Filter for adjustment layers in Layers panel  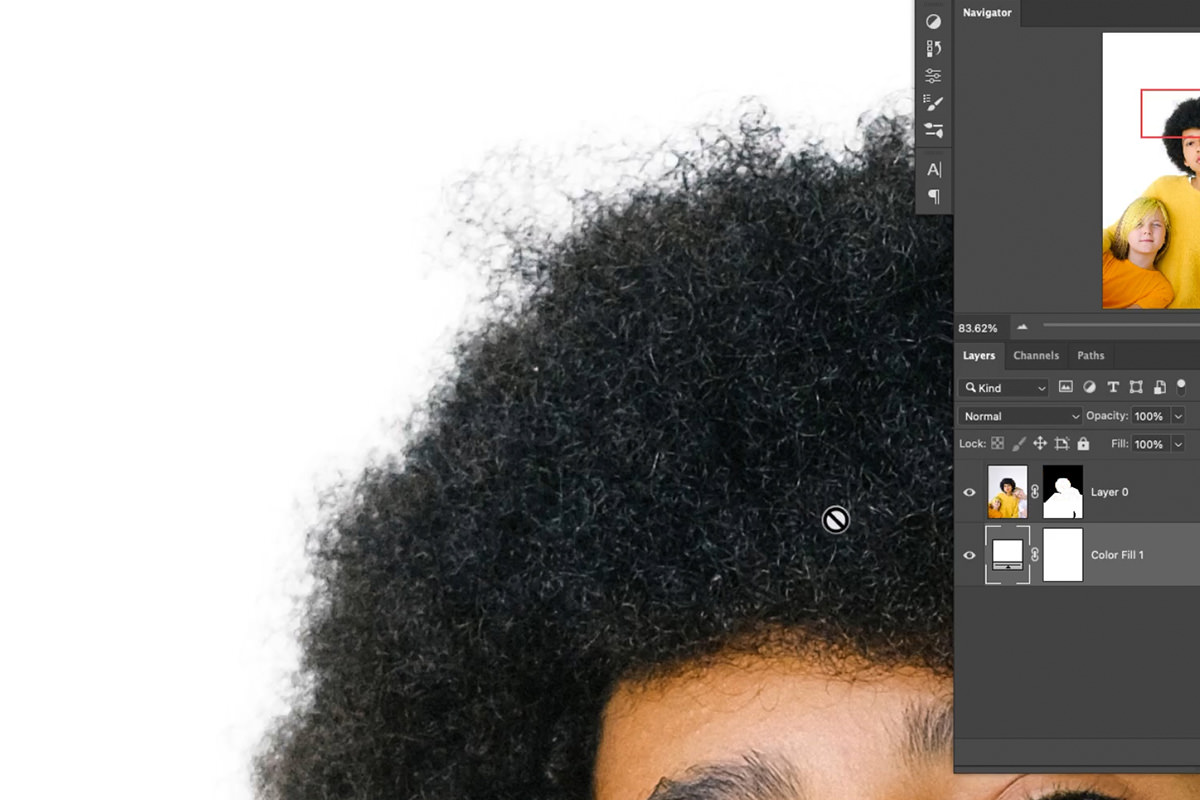click(1089, 387)
